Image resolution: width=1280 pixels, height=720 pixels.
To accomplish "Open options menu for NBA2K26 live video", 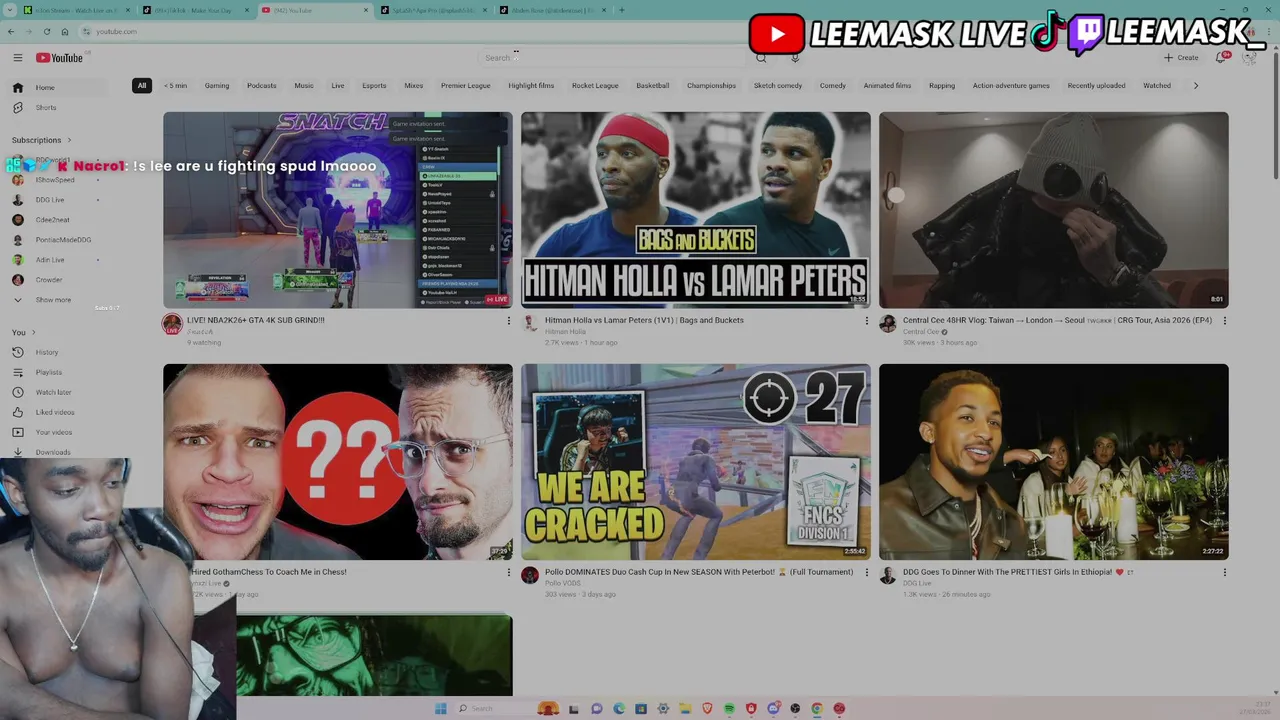I will tap(509, 321).
